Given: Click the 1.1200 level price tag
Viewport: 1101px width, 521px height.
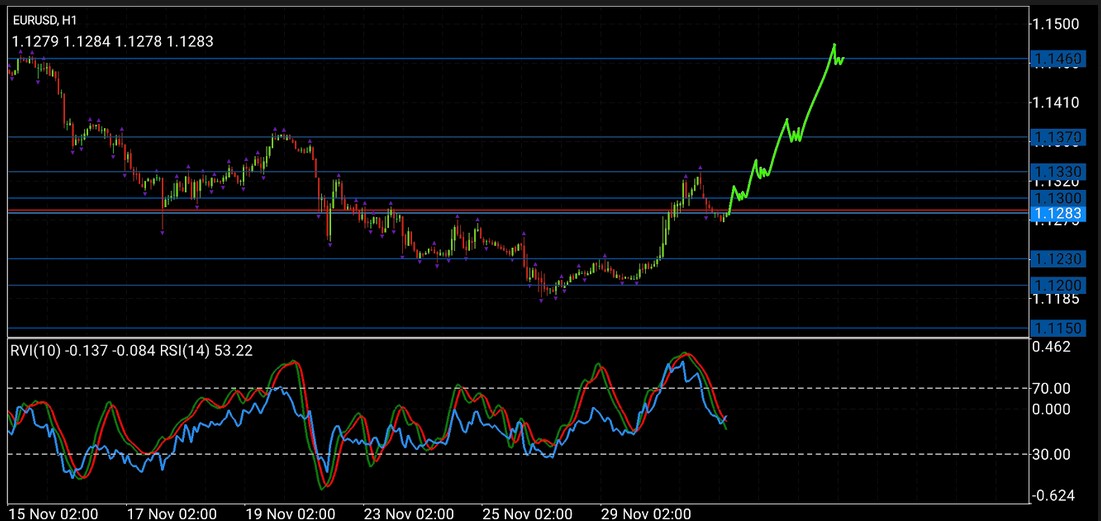Looking at the screenshot, I should 1057,285.
